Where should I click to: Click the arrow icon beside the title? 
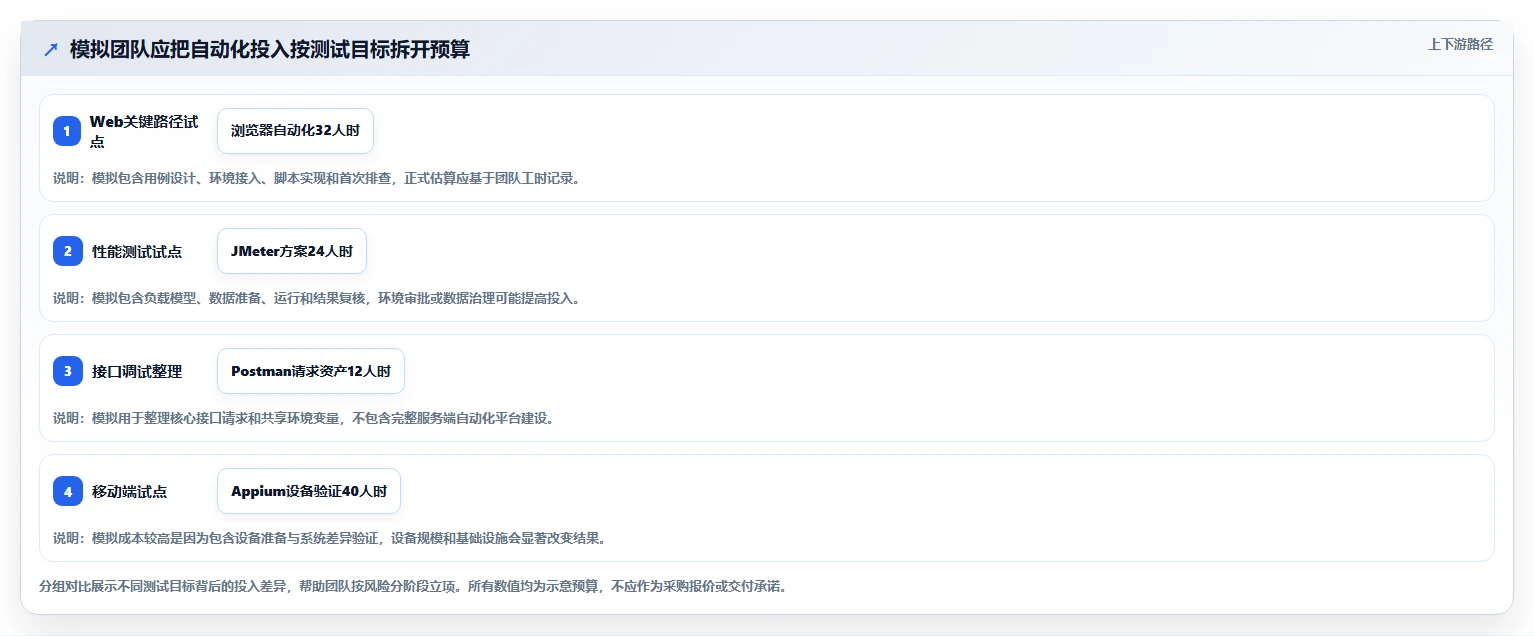coord(51,49)
